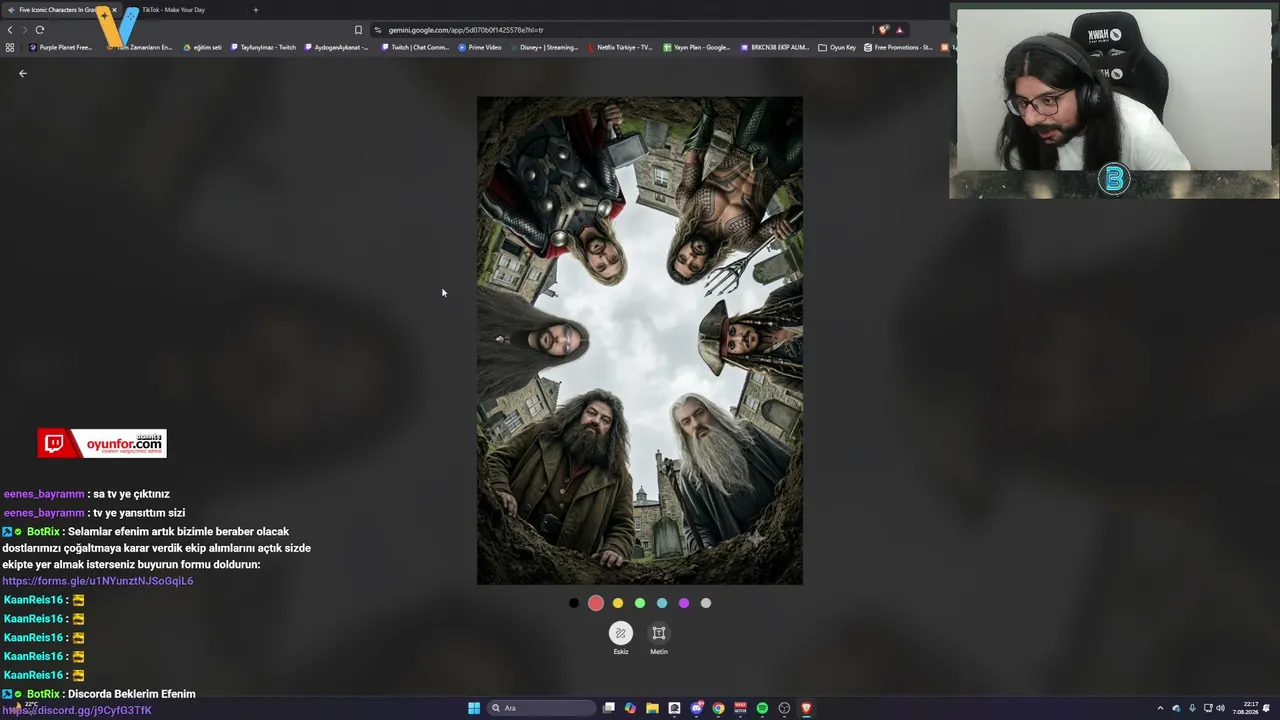Open Google Chrome from the taskbar
The height and width of the screenshot is (720, 1280).
tap(718, 708)
